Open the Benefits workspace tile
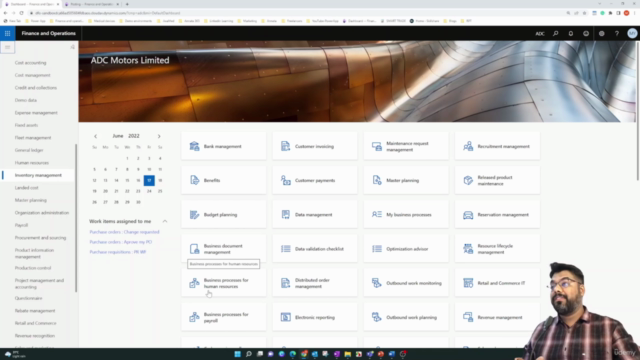 224,180
